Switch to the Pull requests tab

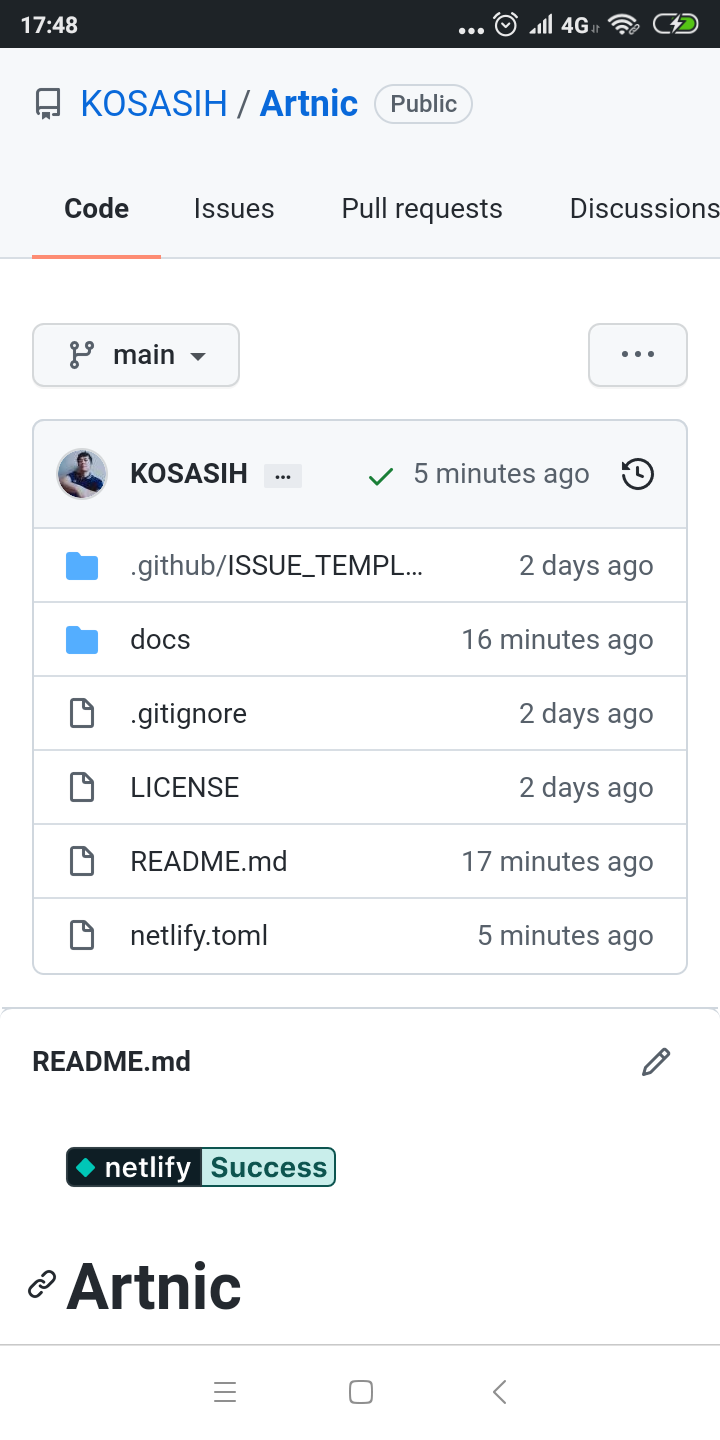[x=422, y=209]
